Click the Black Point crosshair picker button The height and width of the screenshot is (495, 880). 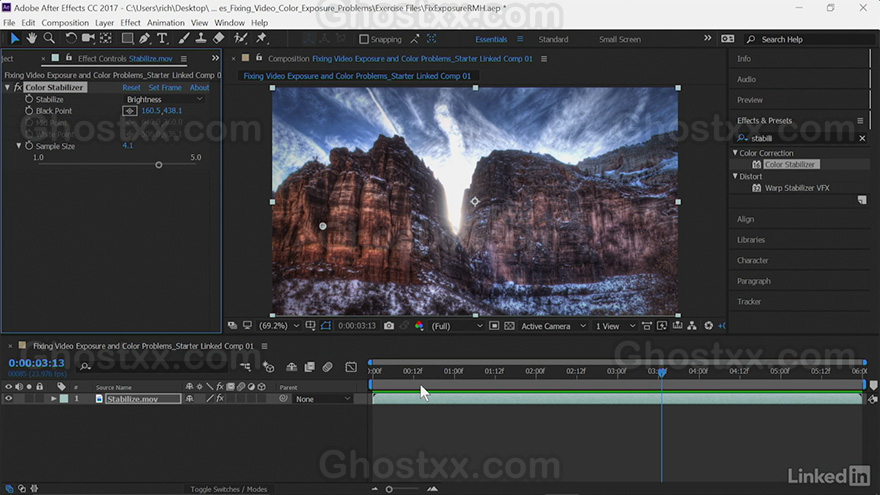130,111
